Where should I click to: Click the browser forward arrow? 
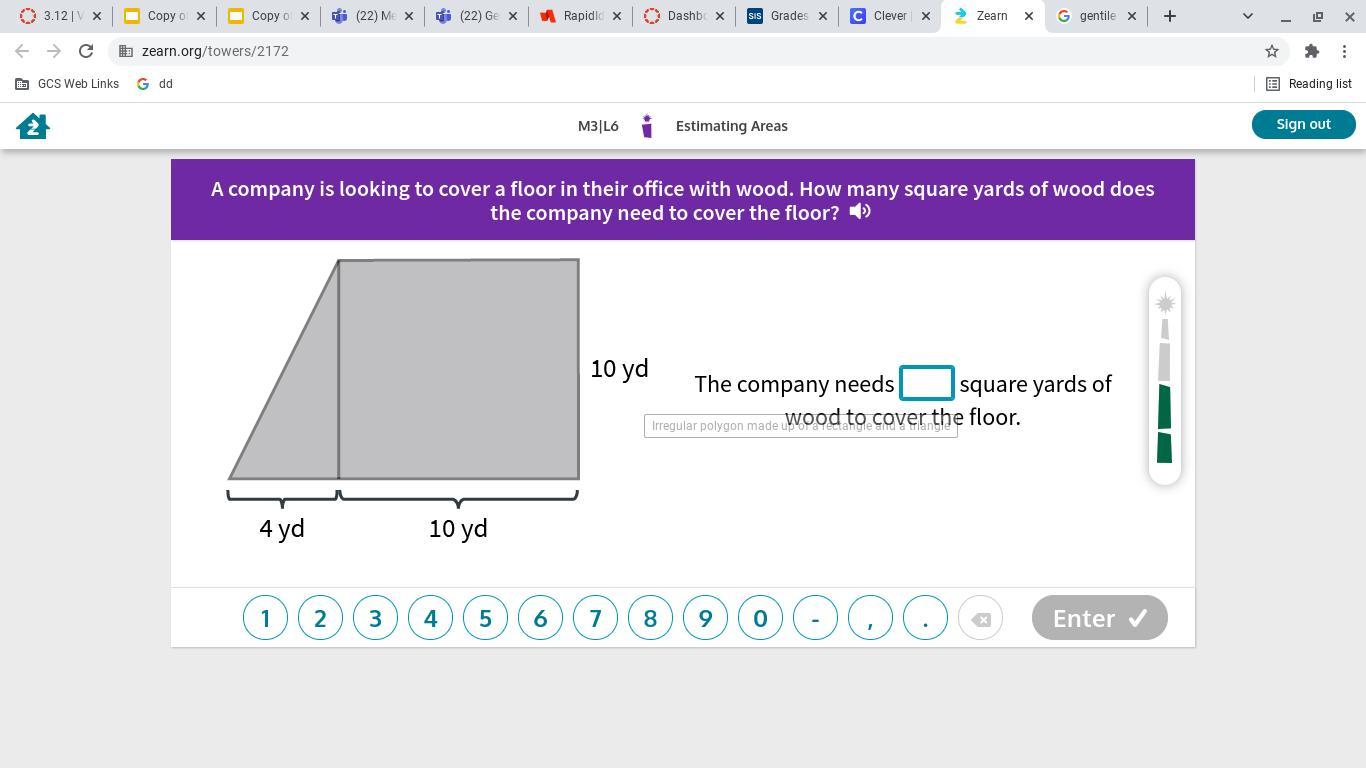click(x=54, y=51)
